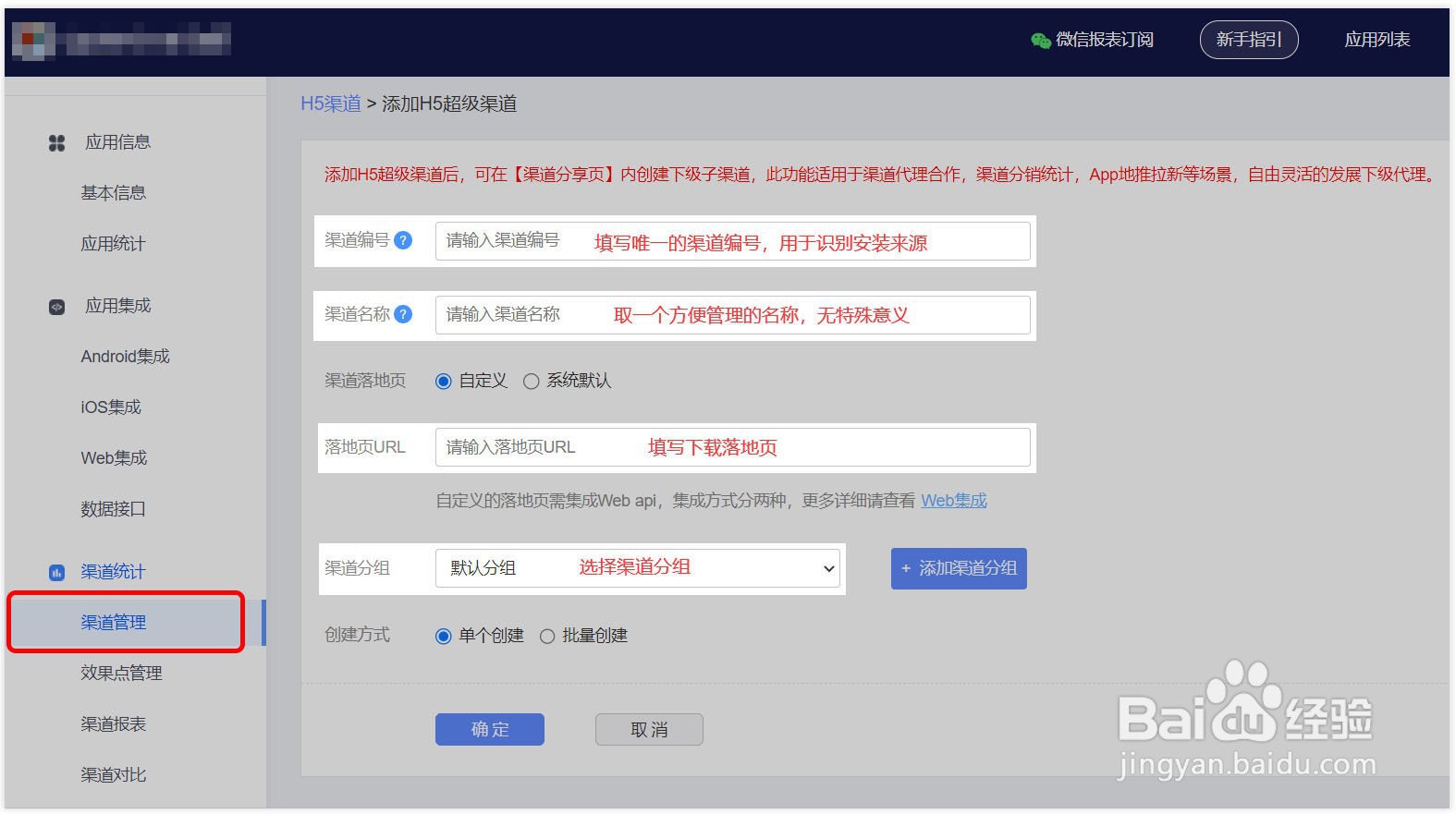Open 数据接口 in sidebar
1456x814 pixels.
pos(113,509)
